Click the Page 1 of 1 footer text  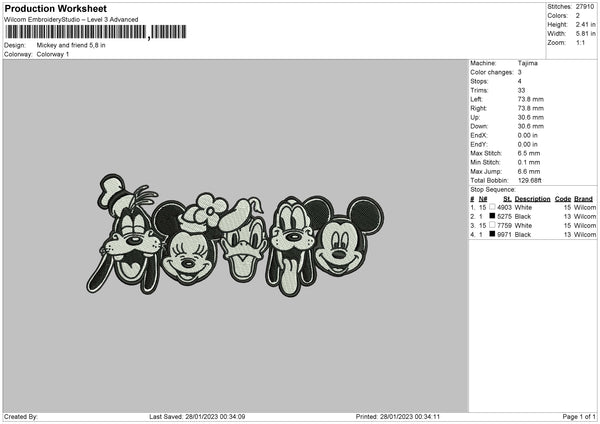click(x=579, y=416)
